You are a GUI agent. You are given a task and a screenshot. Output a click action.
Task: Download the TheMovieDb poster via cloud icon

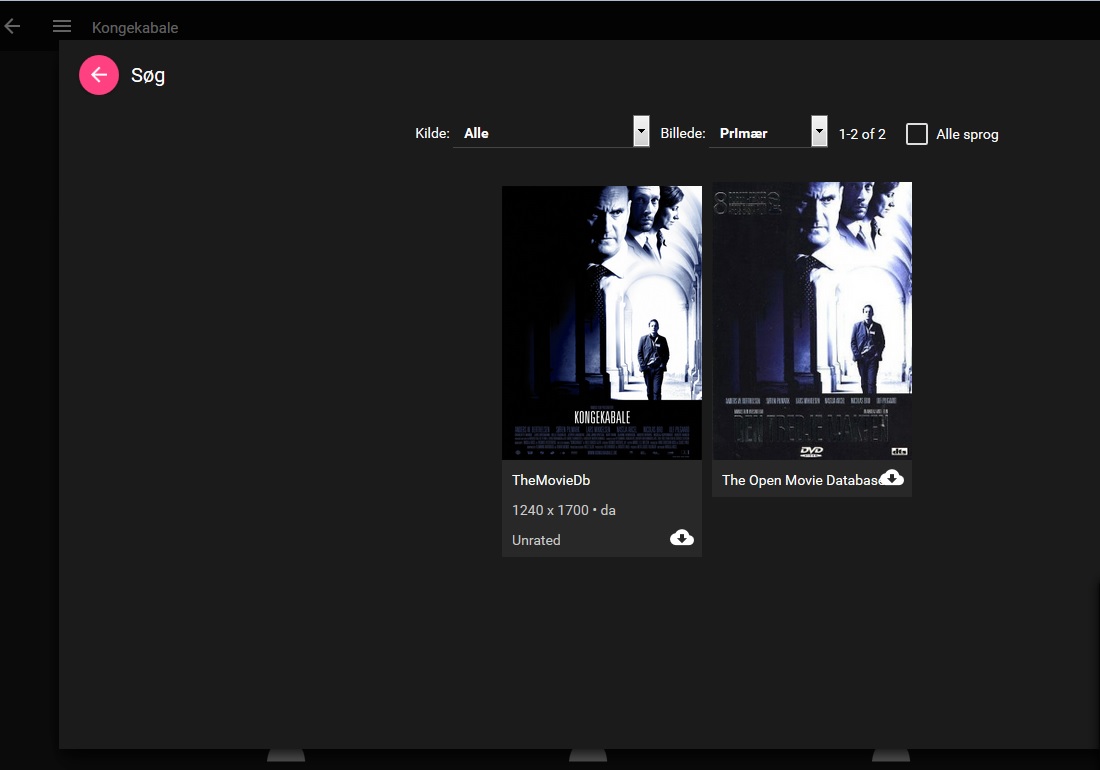(x=681, y=538)
